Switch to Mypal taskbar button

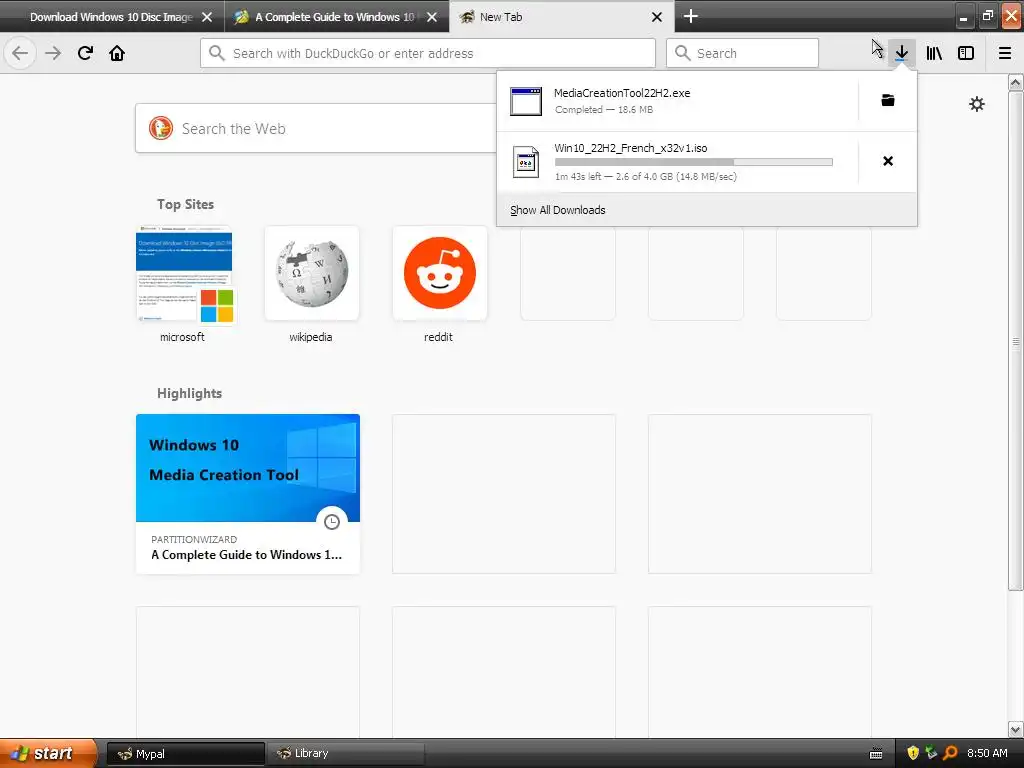(185, 754)
